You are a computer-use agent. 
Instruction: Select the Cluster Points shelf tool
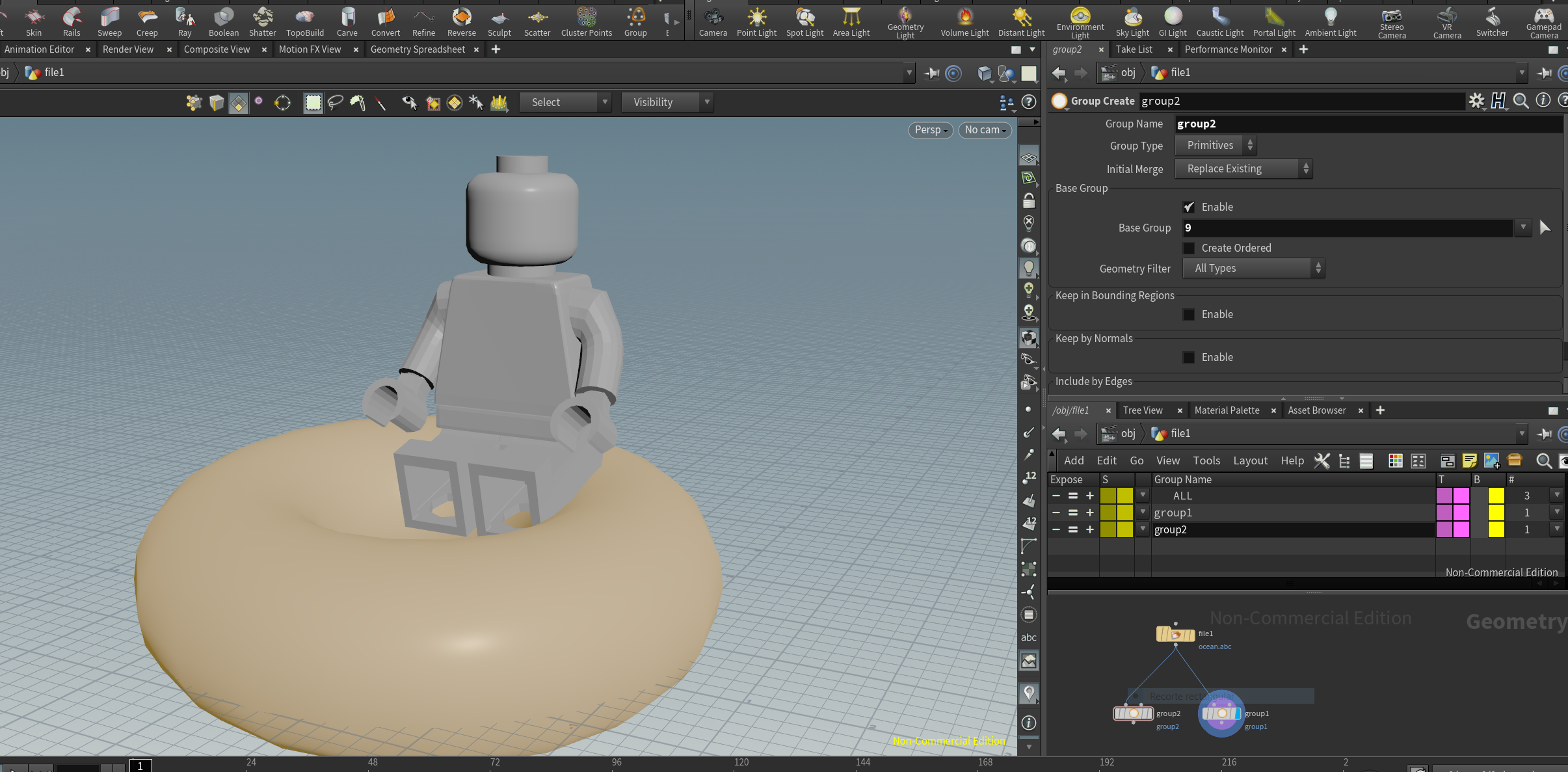tap(586, 21)
